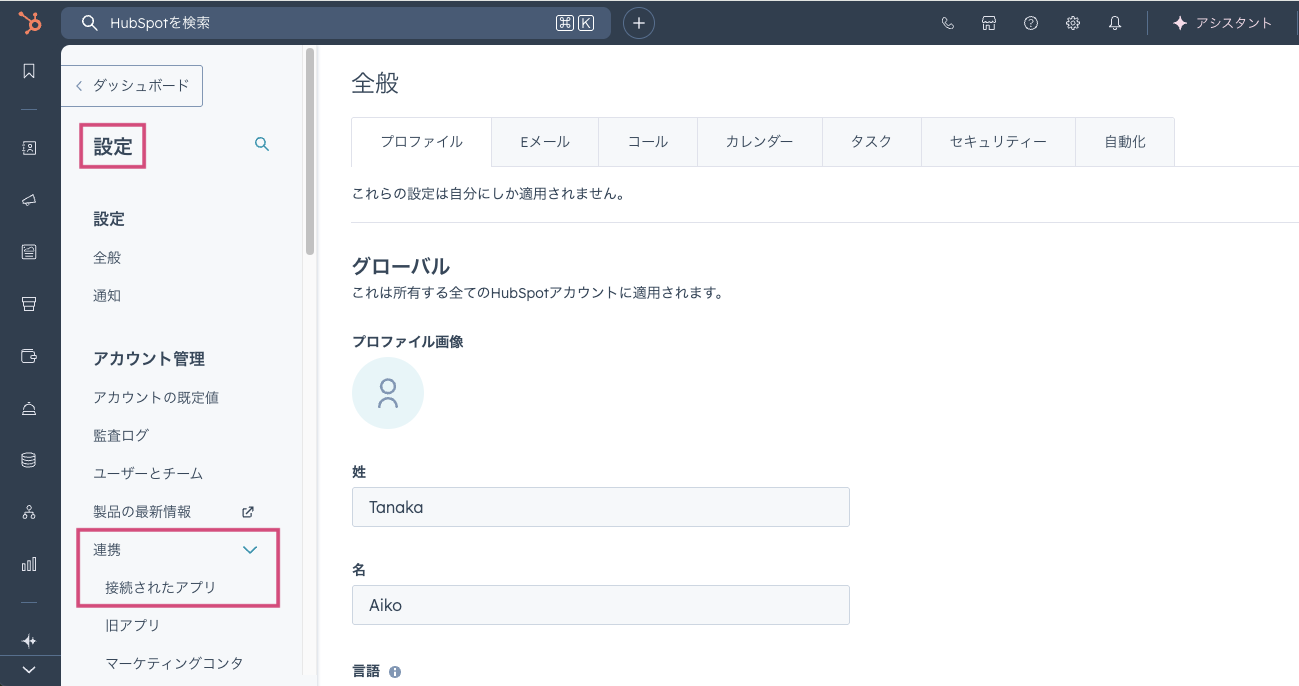
Task: Click the settings sidebar search magnifier icon
Action: (262, 144)
